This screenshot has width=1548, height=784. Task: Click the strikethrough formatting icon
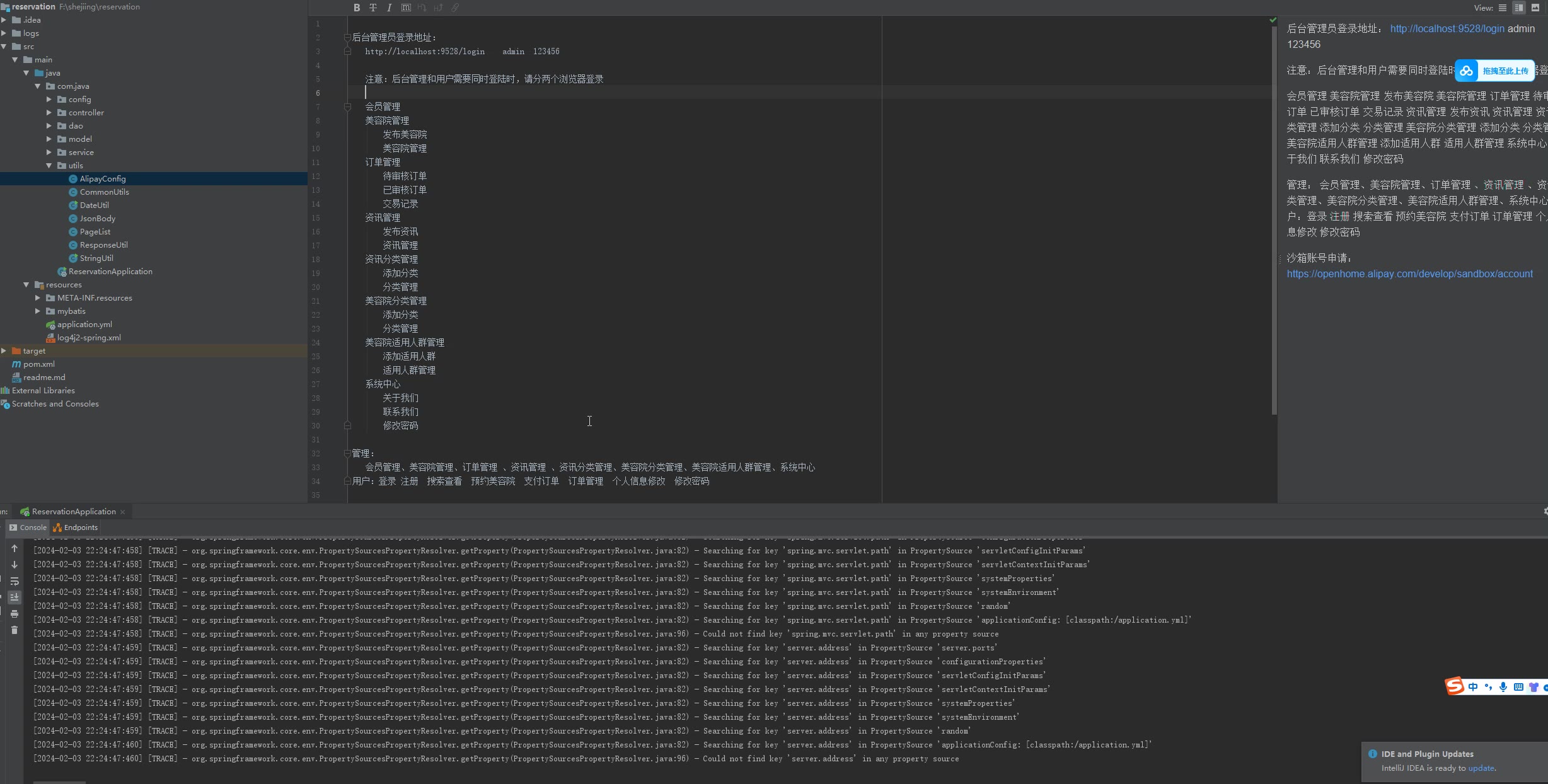[x=373, y=8]
